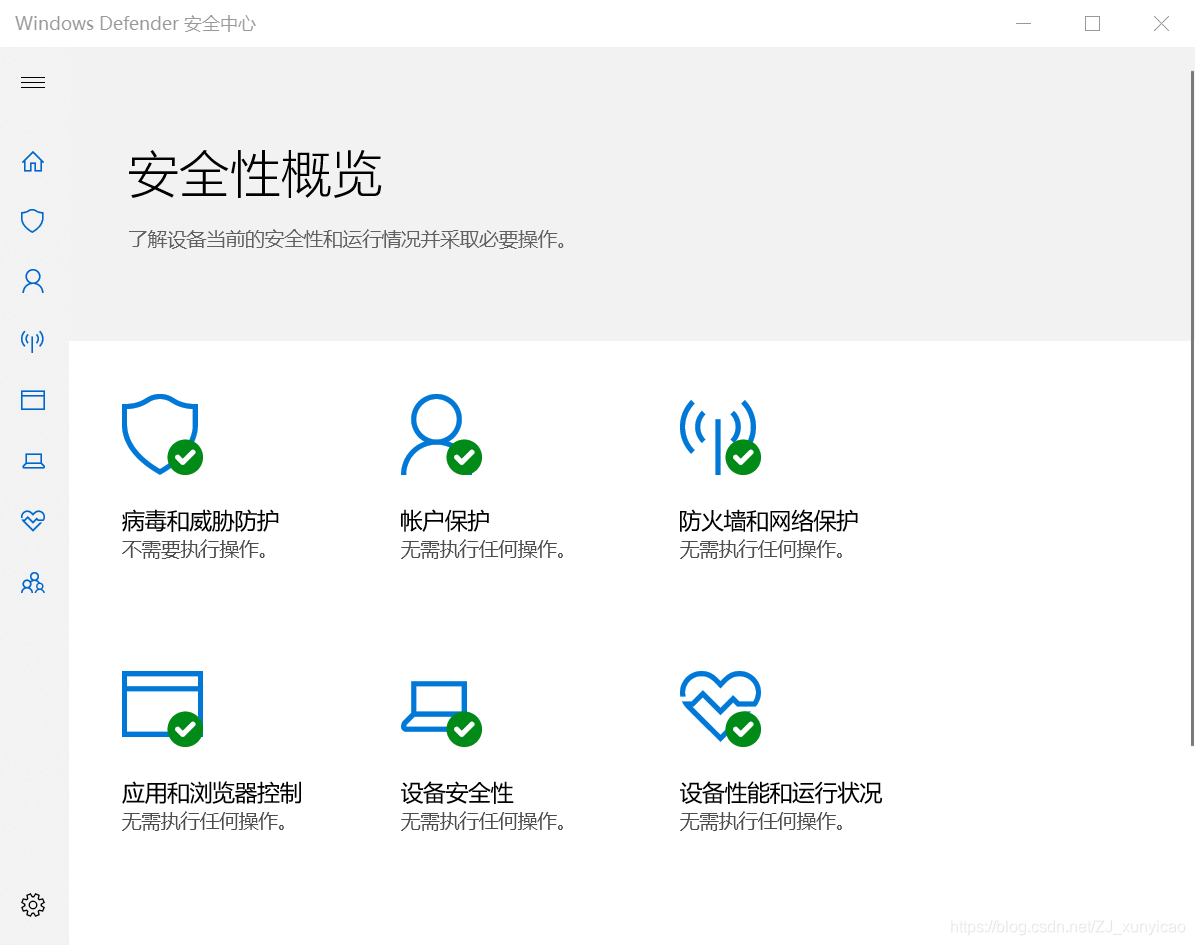
Task: Click status text under 设备安全性
Action: click(x=483, y=822)
